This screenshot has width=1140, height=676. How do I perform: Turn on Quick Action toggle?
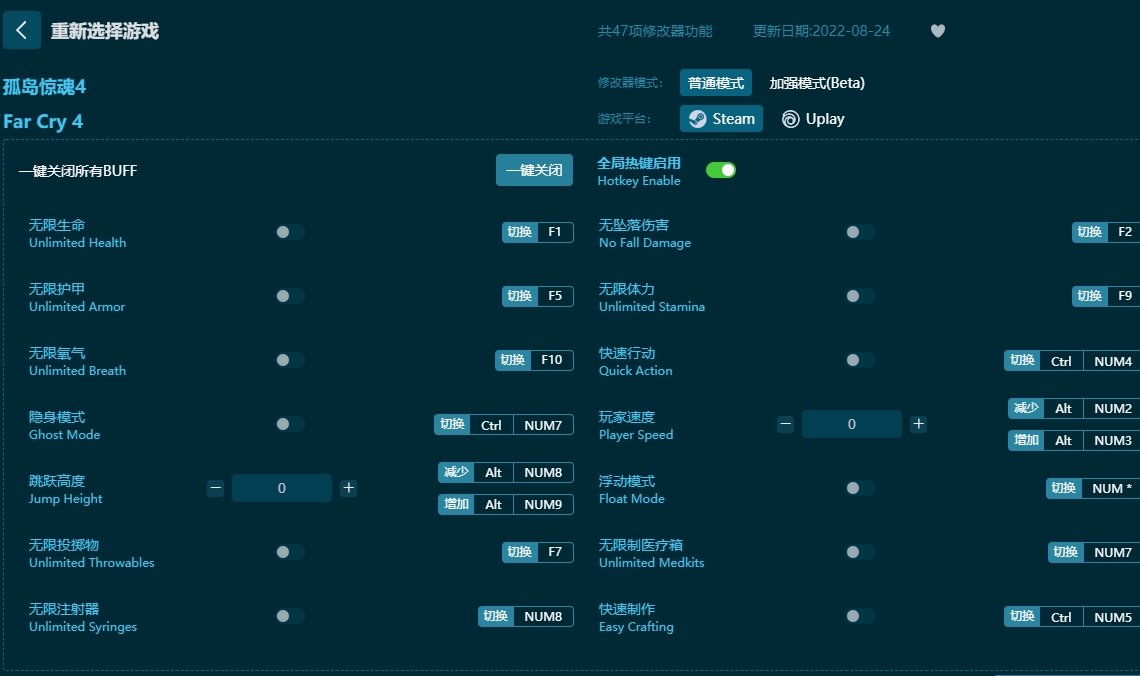click(859, 360)
